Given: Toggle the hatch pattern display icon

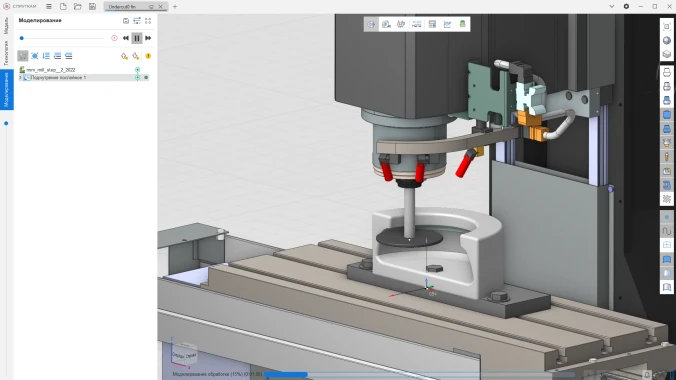Looking at the screenshot, I should pyautogui.click(x=667, y=199).
